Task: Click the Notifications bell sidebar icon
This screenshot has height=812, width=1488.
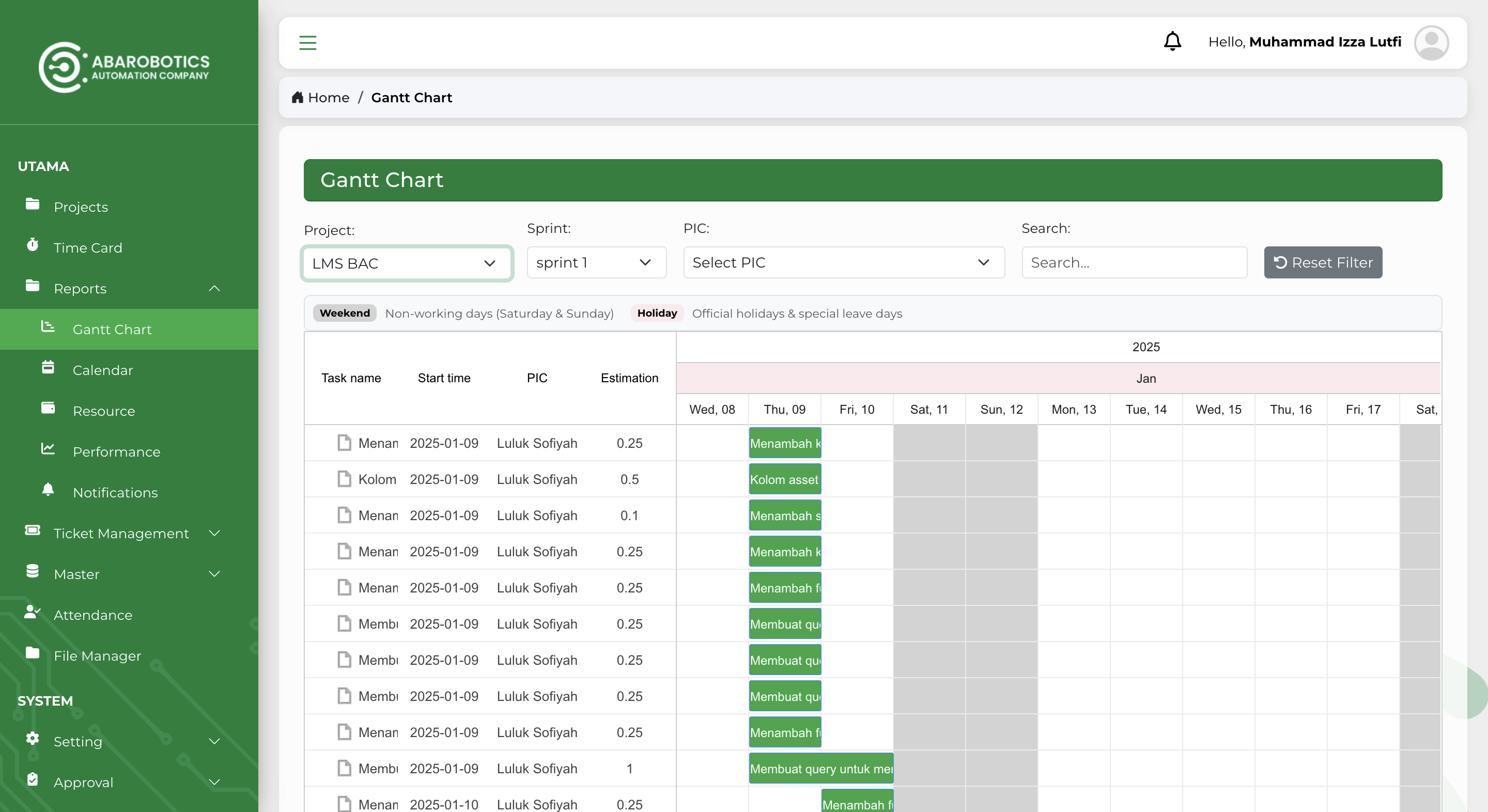Action: click(x=48, y=490)
